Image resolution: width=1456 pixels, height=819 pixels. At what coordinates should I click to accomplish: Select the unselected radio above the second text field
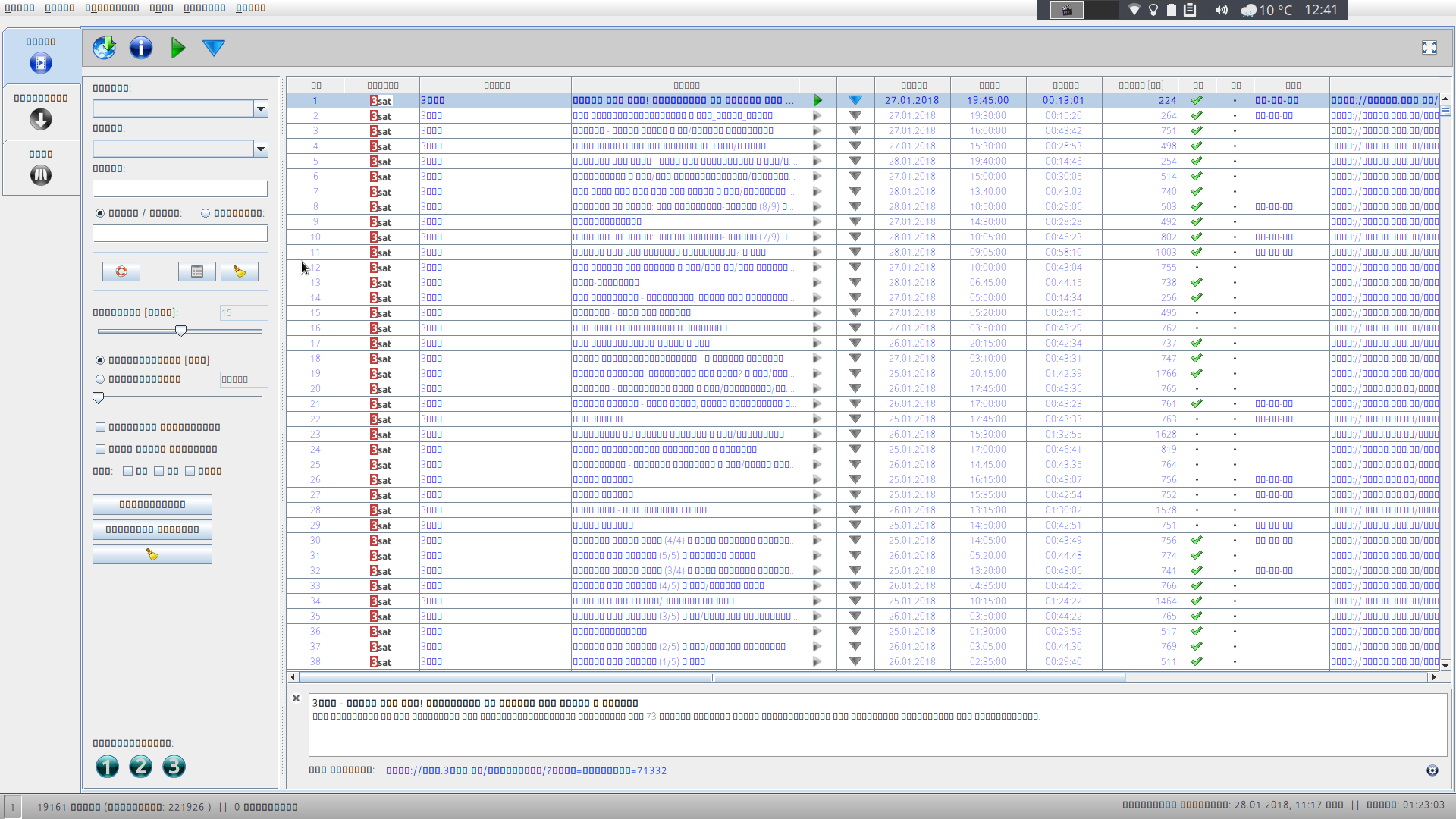coord(206,213)
